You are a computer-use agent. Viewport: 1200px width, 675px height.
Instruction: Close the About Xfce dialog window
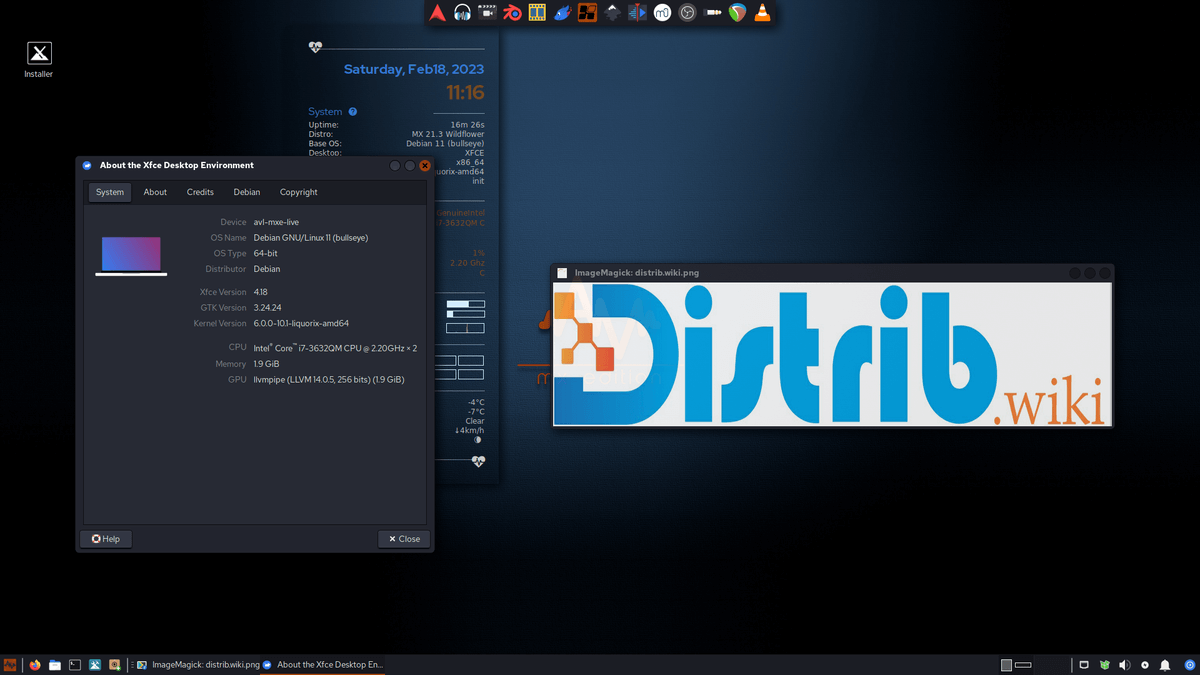[x=425, y=166]
